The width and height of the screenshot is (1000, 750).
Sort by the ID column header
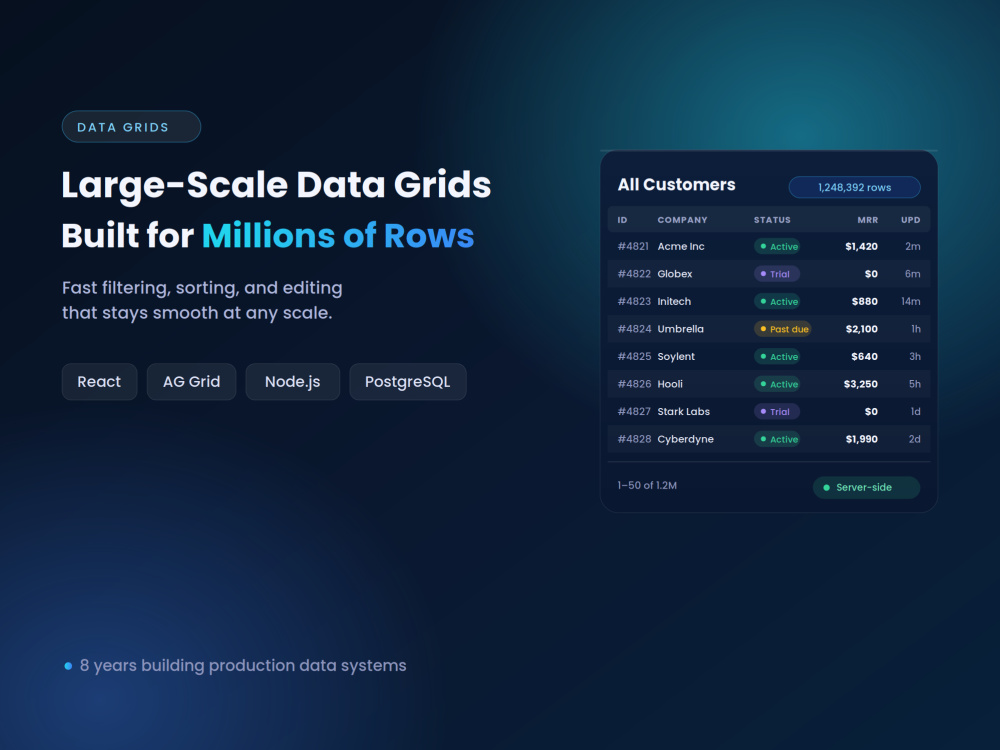pyautogui.click(x=622, y=220)
